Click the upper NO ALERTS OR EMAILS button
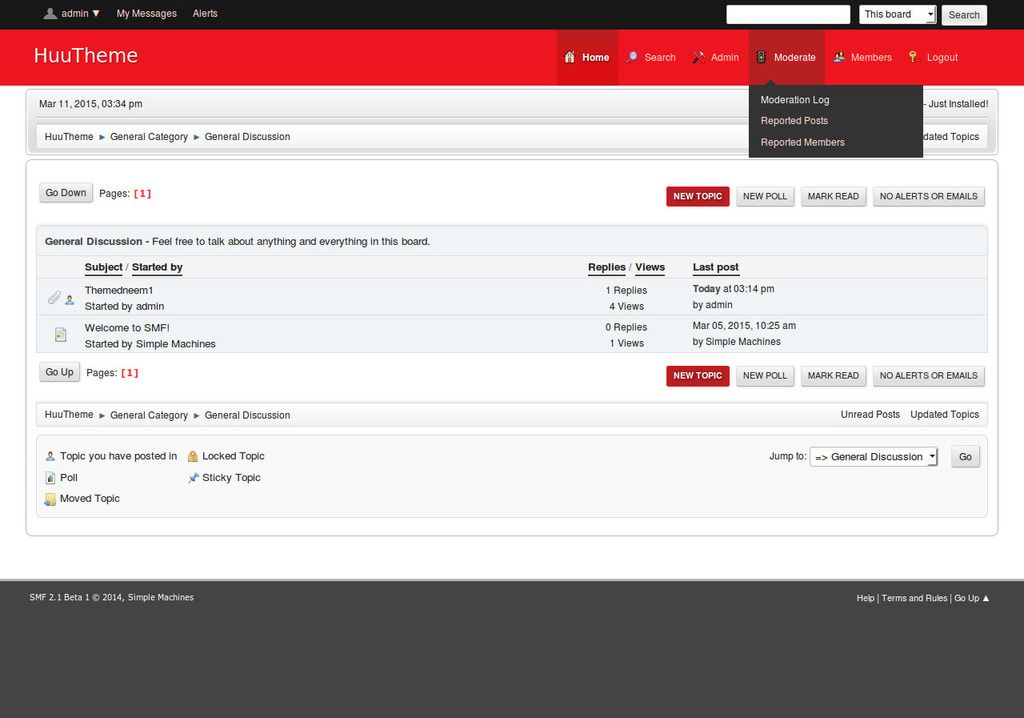1024x718 pixels. tap(929, 196)
